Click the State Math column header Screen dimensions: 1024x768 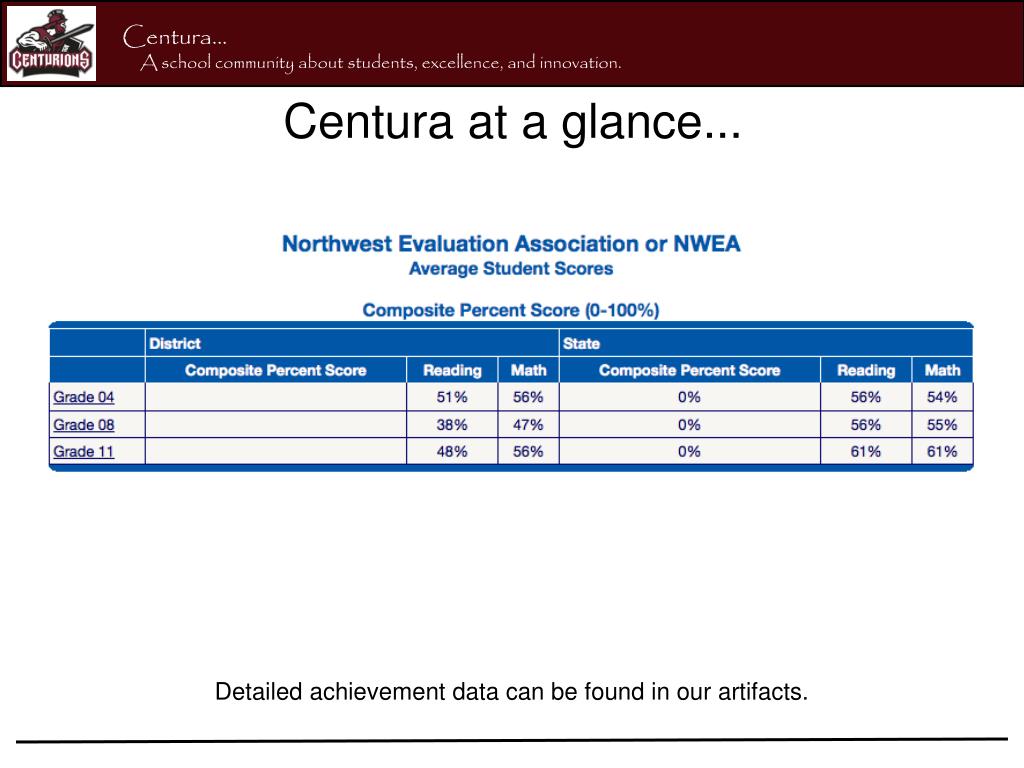click(x=942, y=370)
